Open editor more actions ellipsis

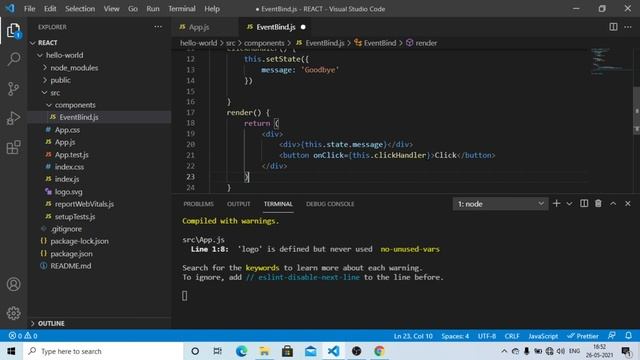coord(628,27)
